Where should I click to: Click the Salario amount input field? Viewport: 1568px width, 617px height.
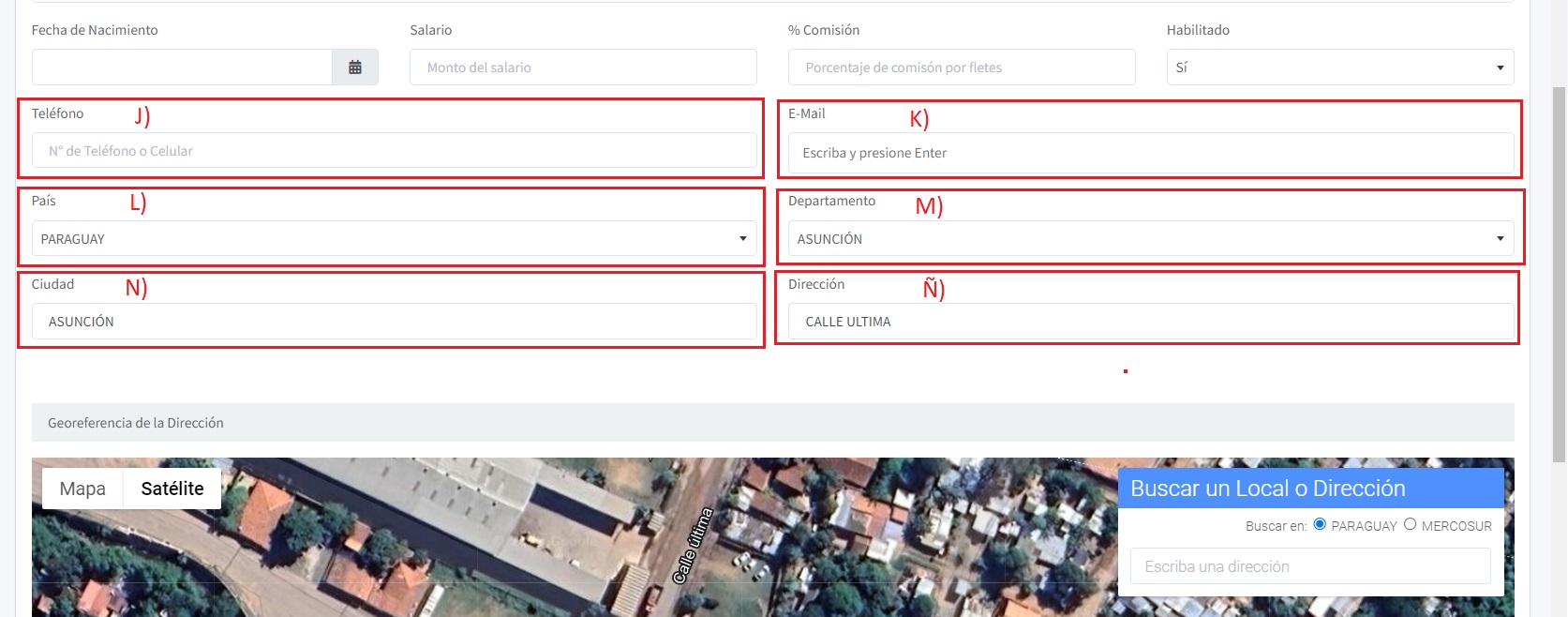(x=582, y=68)
